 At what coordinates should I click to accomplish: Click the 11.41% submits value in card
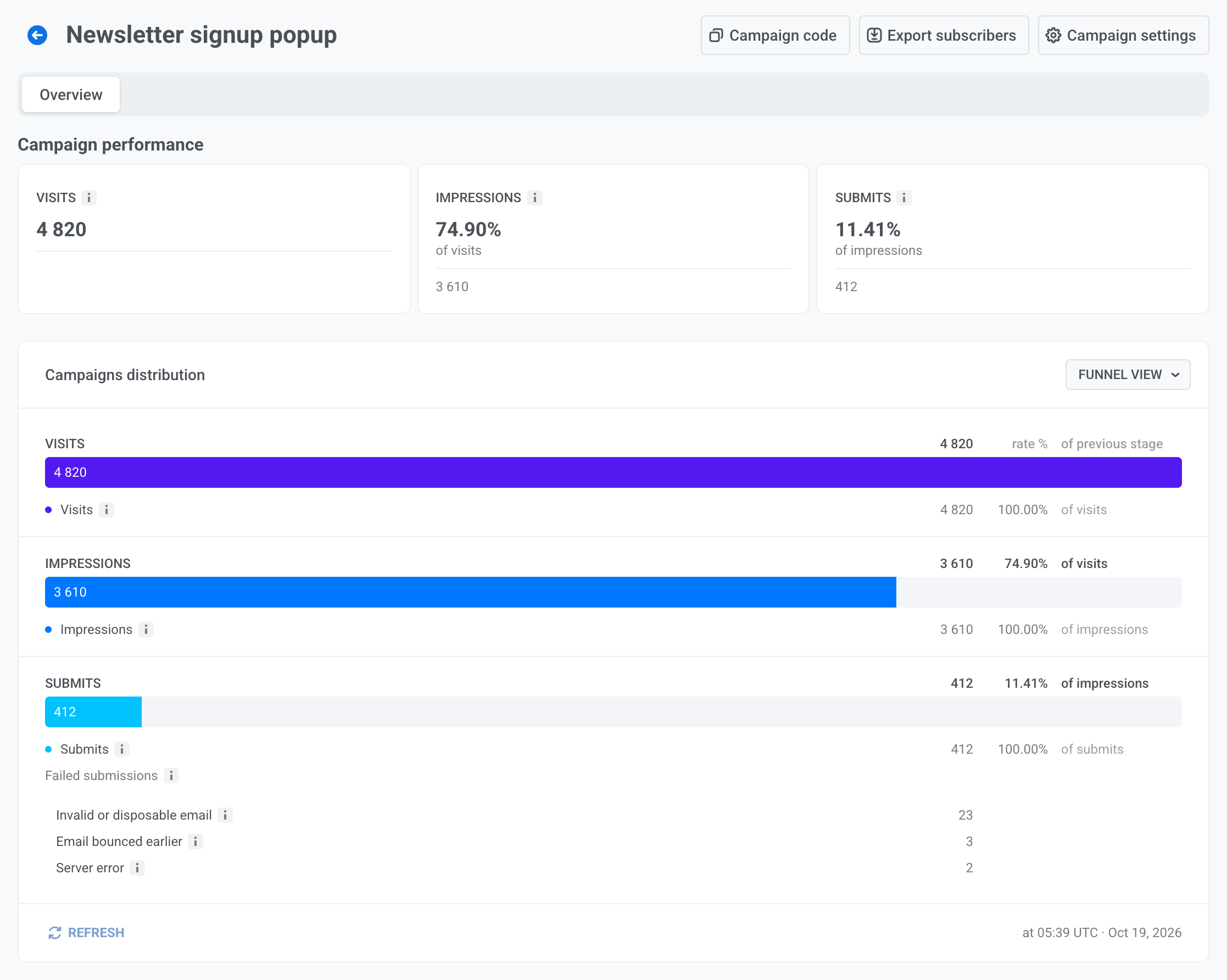tap(868, 230)
